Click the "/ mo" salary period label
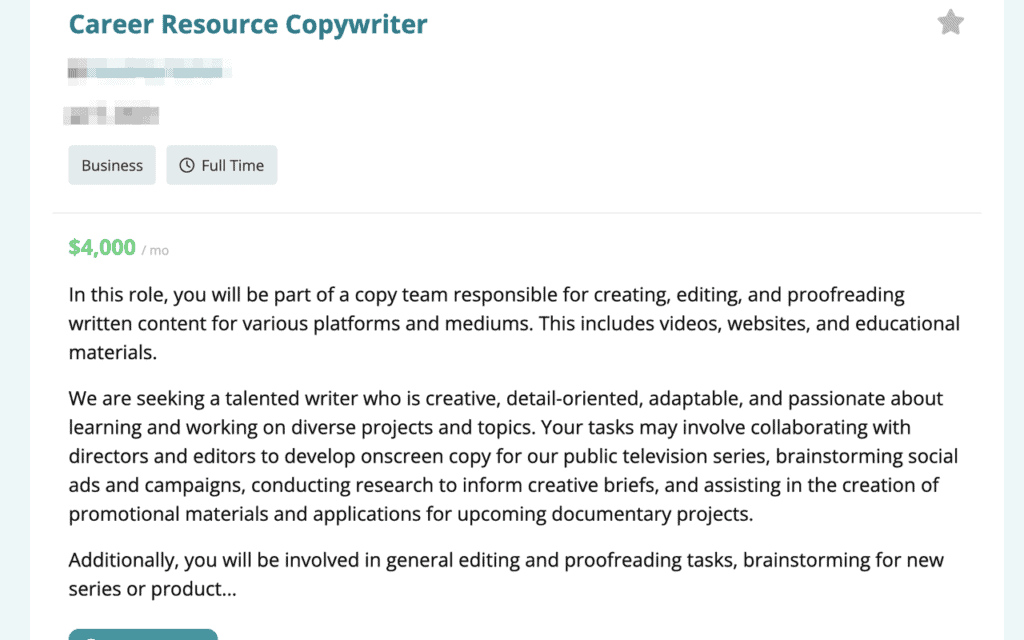Screen dimensions: 1024x640 [155, 251]
